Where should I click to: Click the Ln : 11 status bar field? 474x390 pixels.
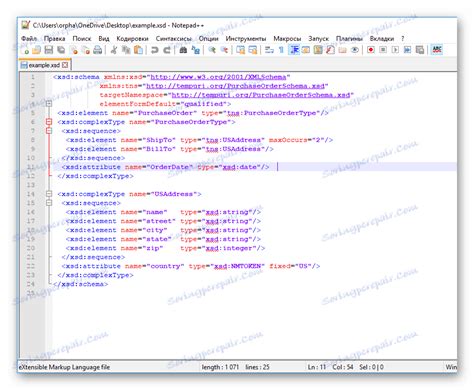coord(317,367)
